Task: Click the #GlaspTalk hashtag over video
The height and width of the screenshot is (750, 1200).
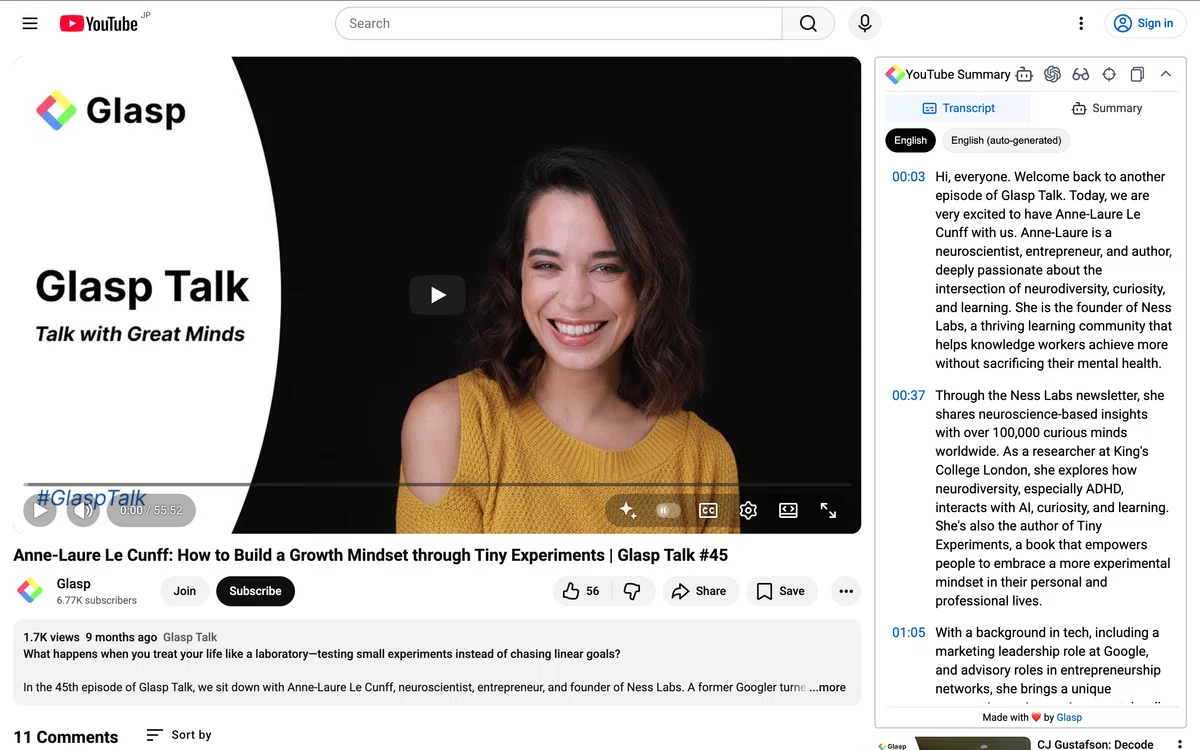Action: click(x=91, y=497)
